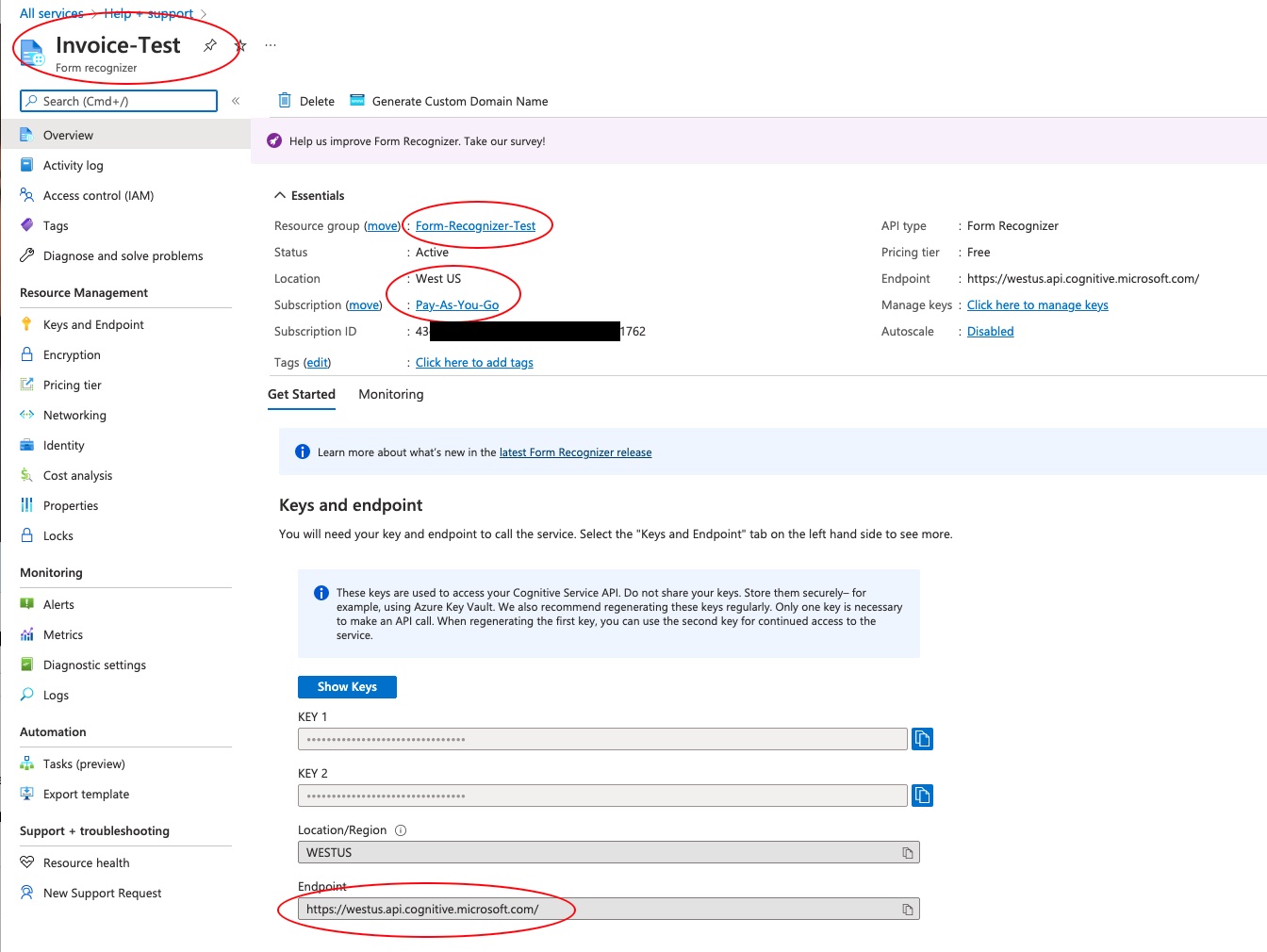Select the Free pricing tier value
Image resolution: width=1267 pixels, height=952 pixels.
click(979, 253)
